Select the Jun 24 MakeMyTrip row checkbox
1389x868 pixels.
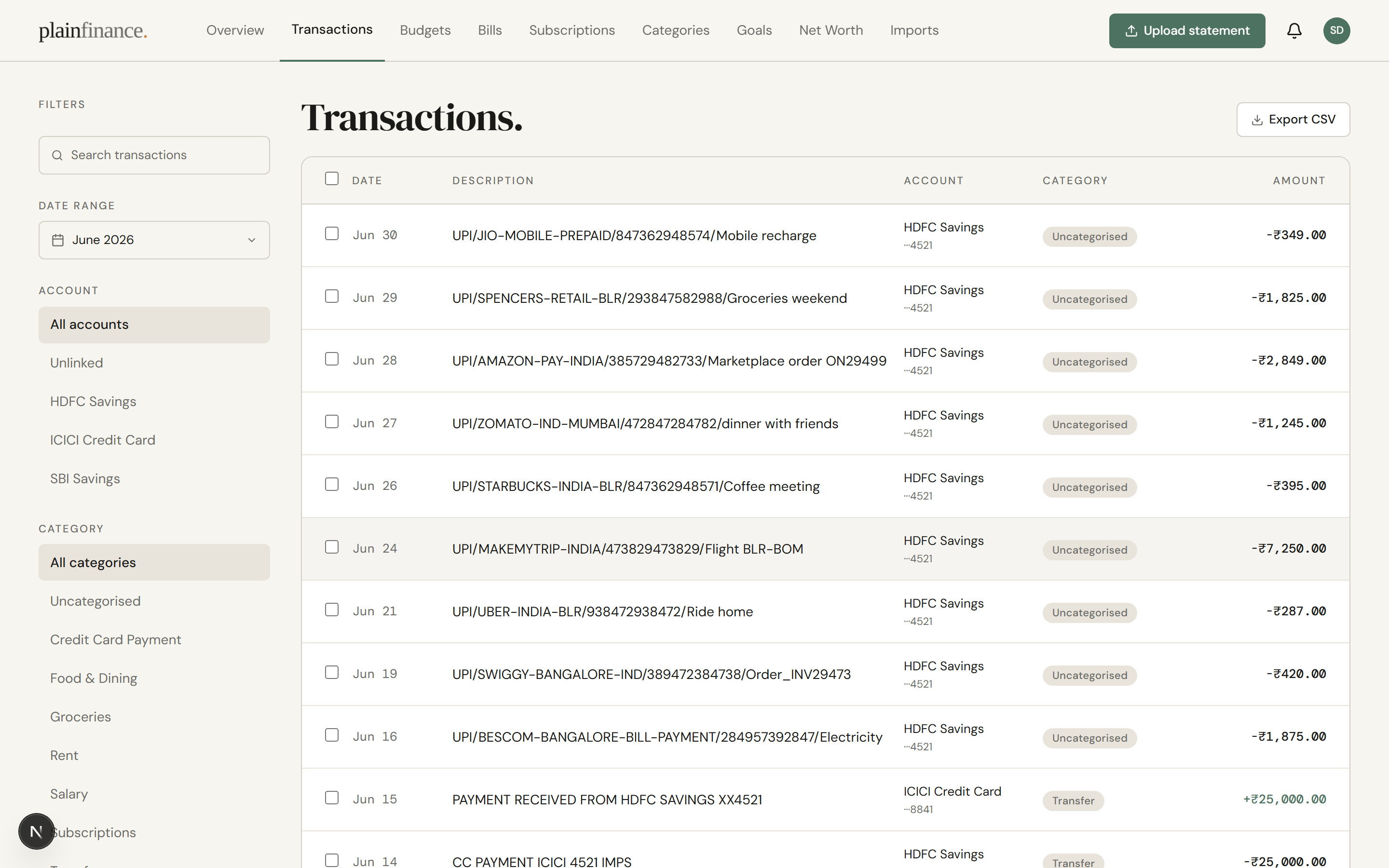[x=332, y=547]
